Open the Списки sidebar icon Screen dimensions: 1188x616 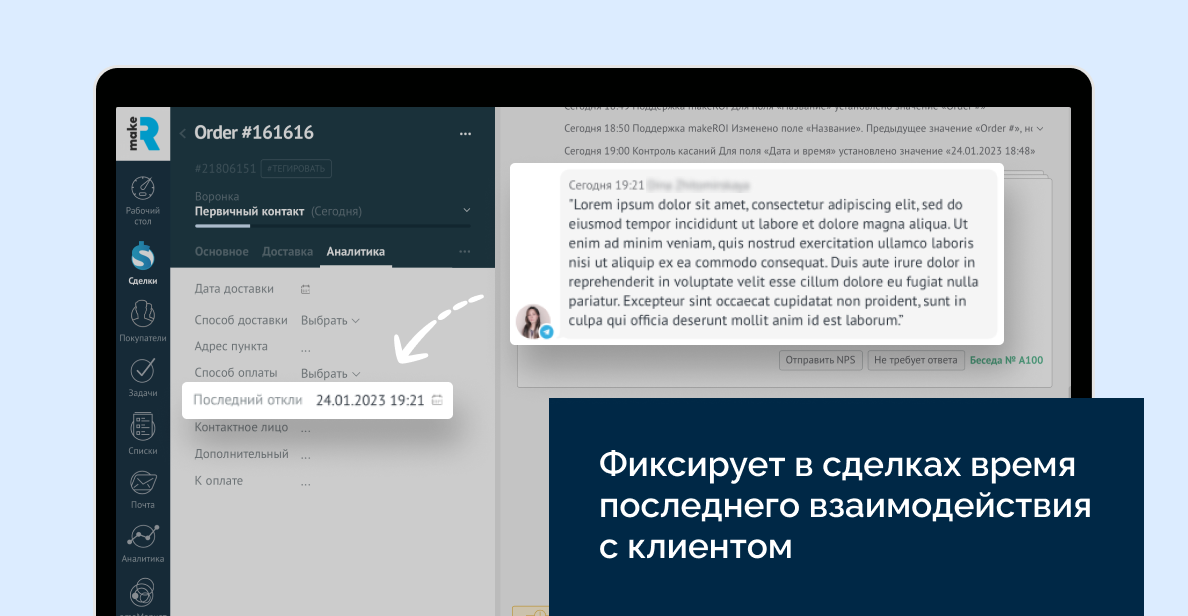pyautogui.click(x=142, y=427)
